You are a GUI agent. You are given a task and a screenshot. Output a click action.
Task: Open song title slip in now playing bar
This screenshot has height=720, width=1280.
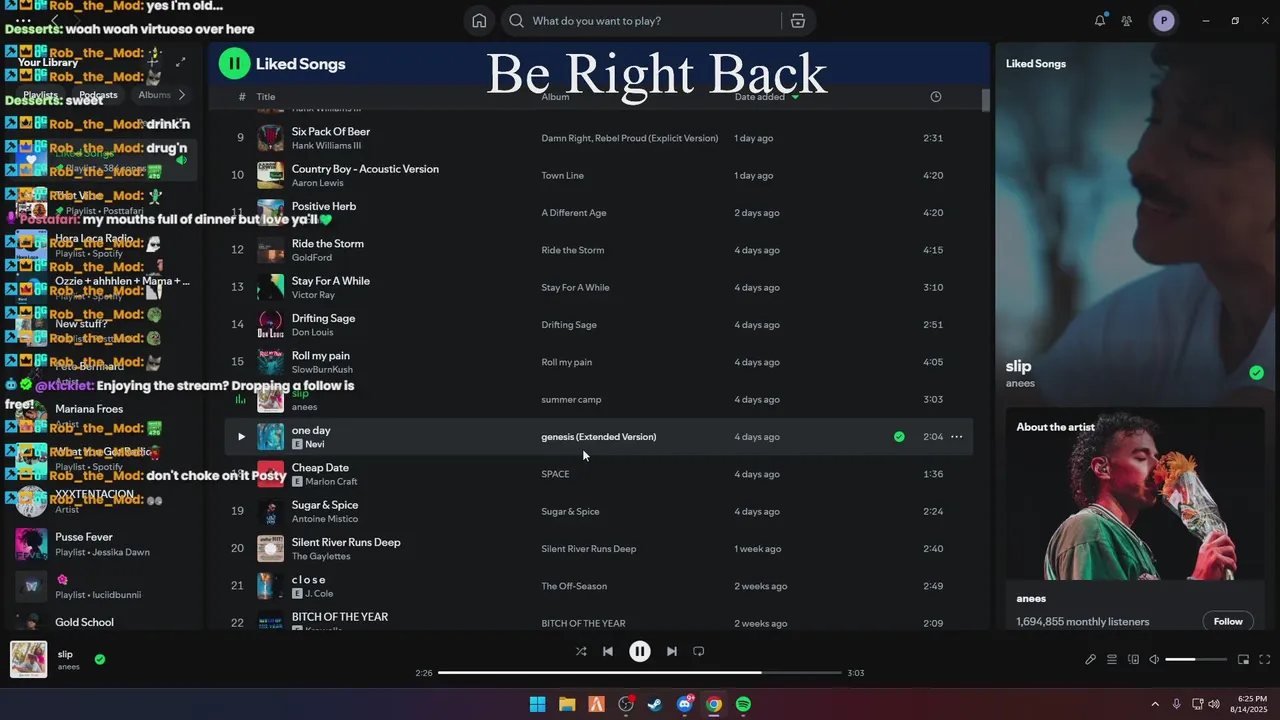pyautogui.click(x=65, y=654)
